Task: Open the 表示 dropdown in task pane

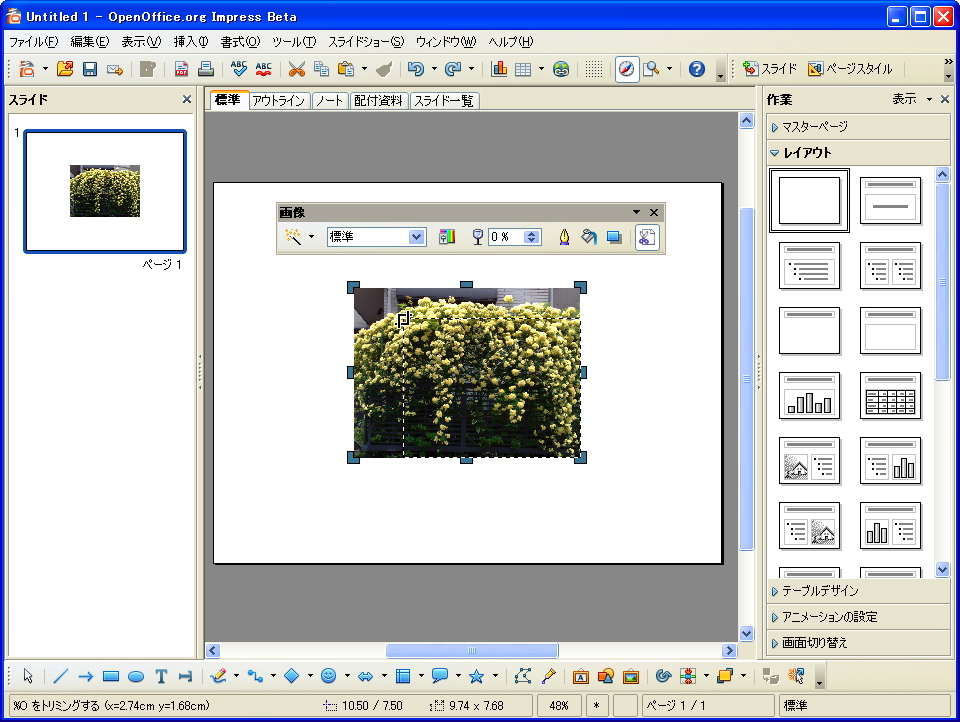Action: pyautogui.click(x=911, y=99)
